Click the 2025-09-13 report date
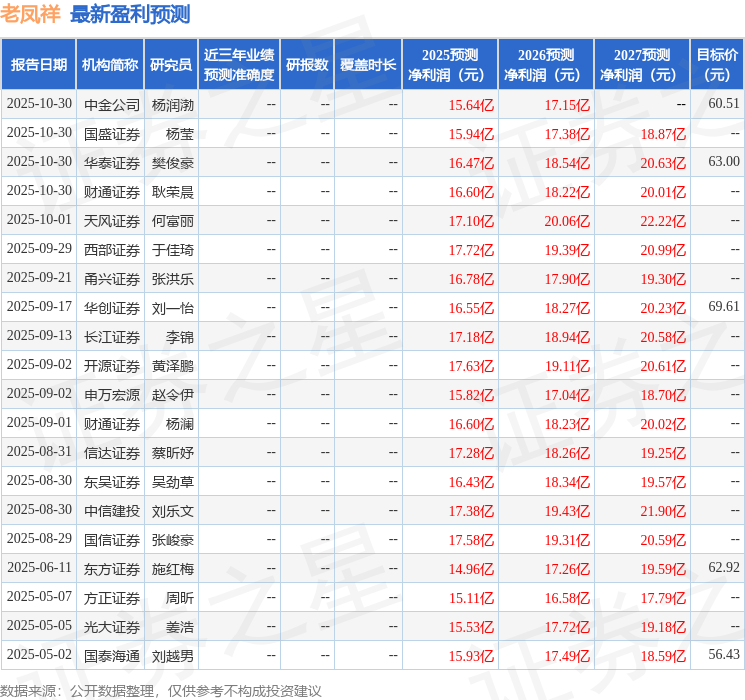 (x=39, y=336)
